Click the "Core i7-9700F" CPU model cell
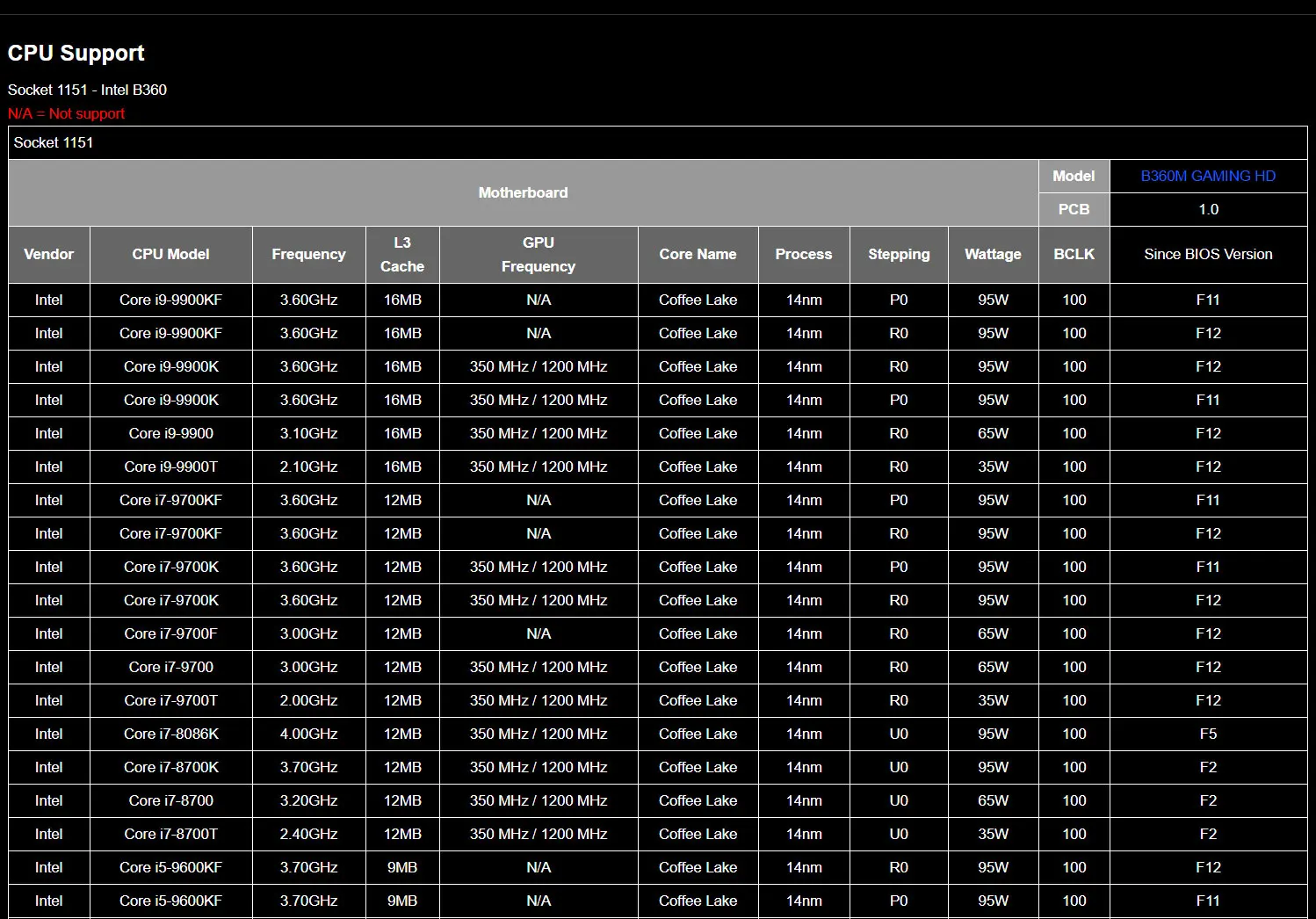Viewport: 1316px width, 919px height. pos(171,633)
